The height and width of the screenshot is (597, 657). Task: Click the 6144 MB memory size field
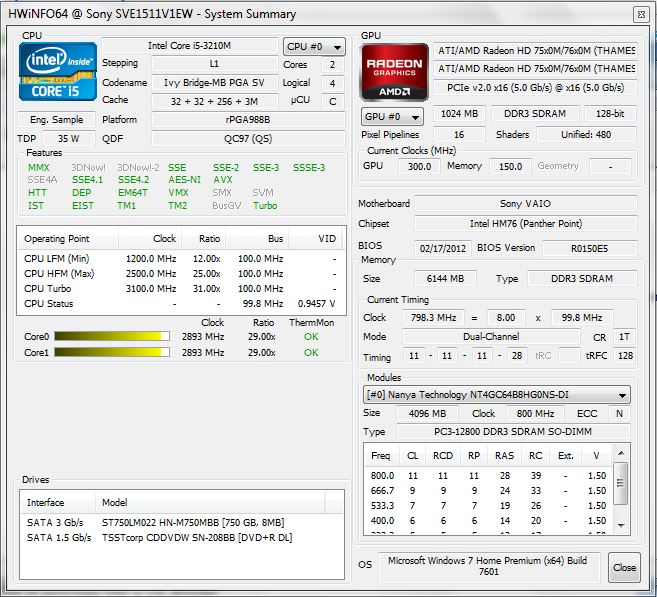click(x=445, y=279)
